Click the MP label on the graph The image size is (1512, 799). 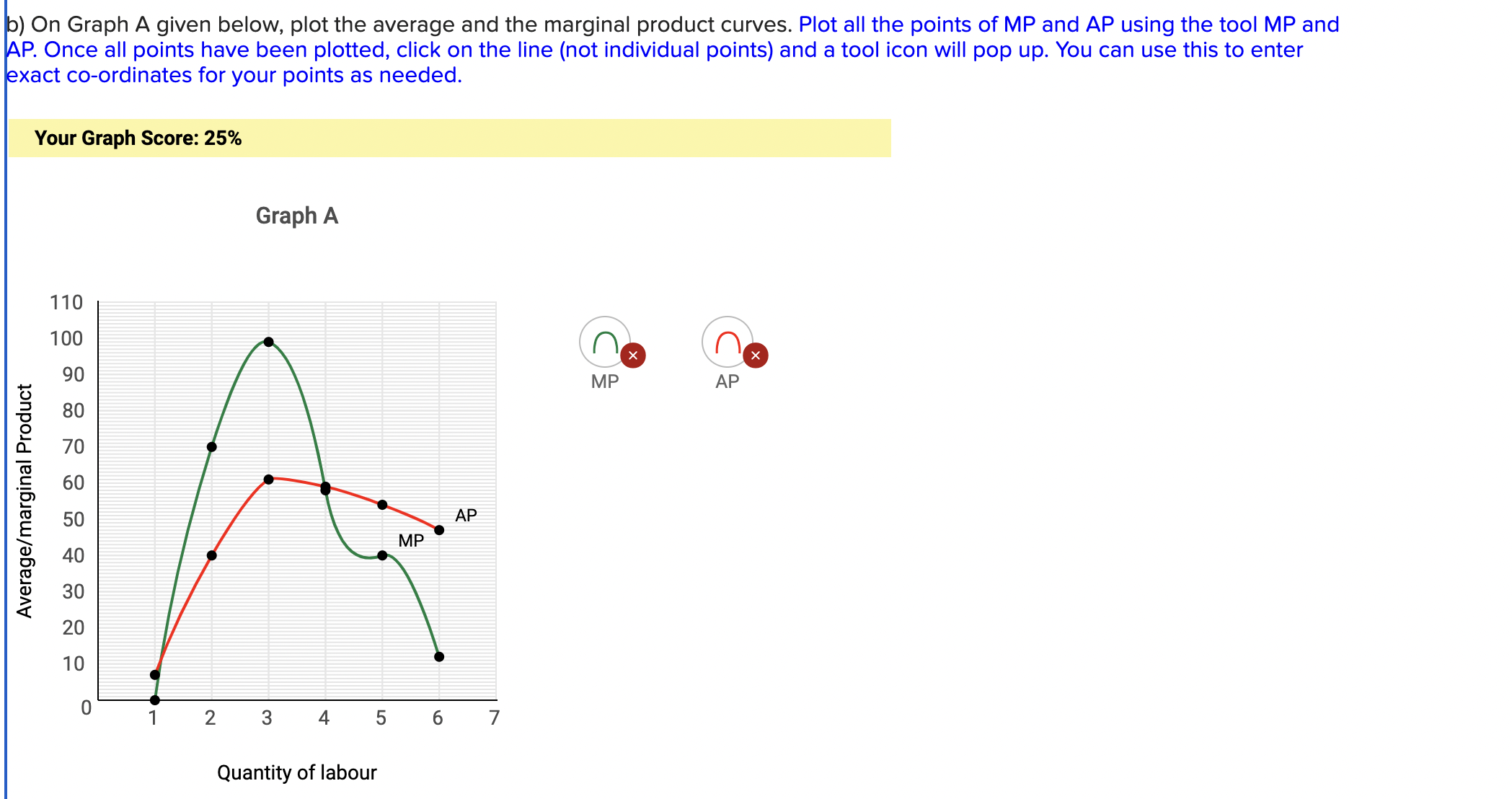[411, 539]
